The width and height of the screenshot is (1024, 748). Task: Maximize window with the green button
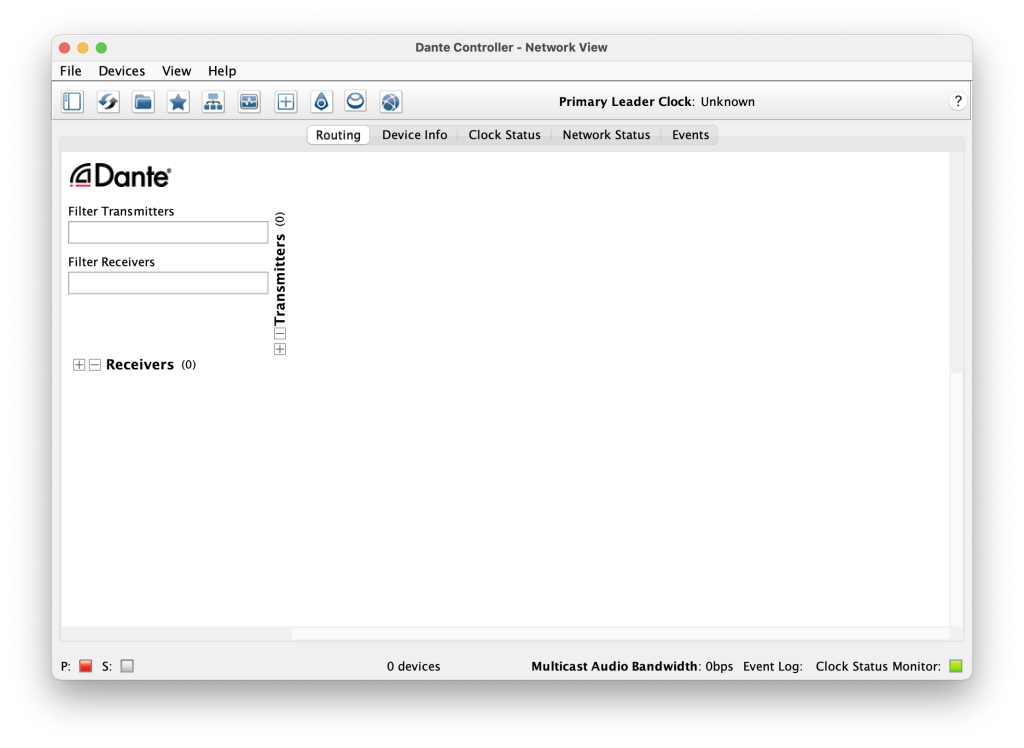(101, 48)
